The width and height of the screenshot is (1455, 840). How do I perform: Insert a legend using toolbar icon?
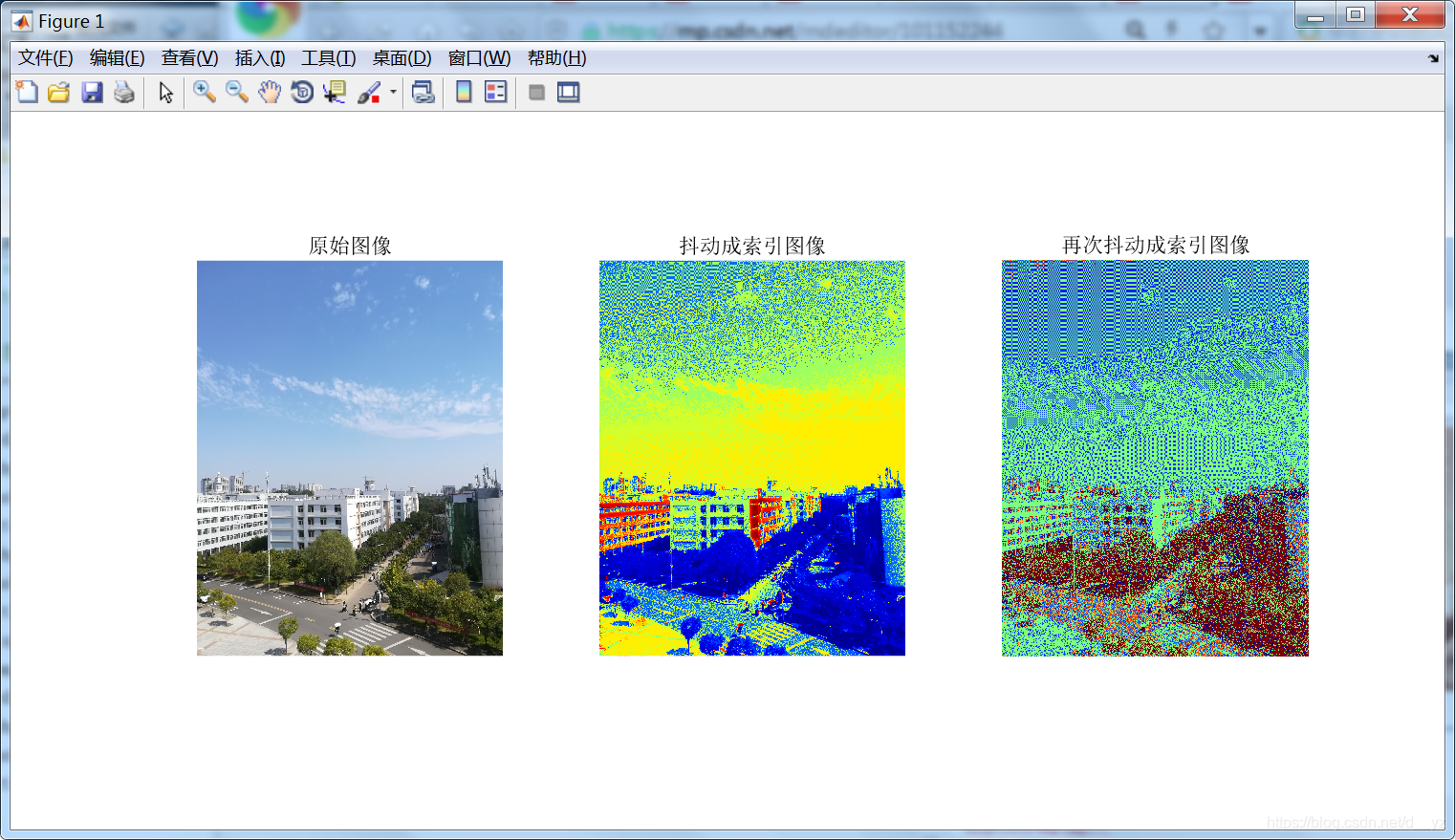point(496,92)
